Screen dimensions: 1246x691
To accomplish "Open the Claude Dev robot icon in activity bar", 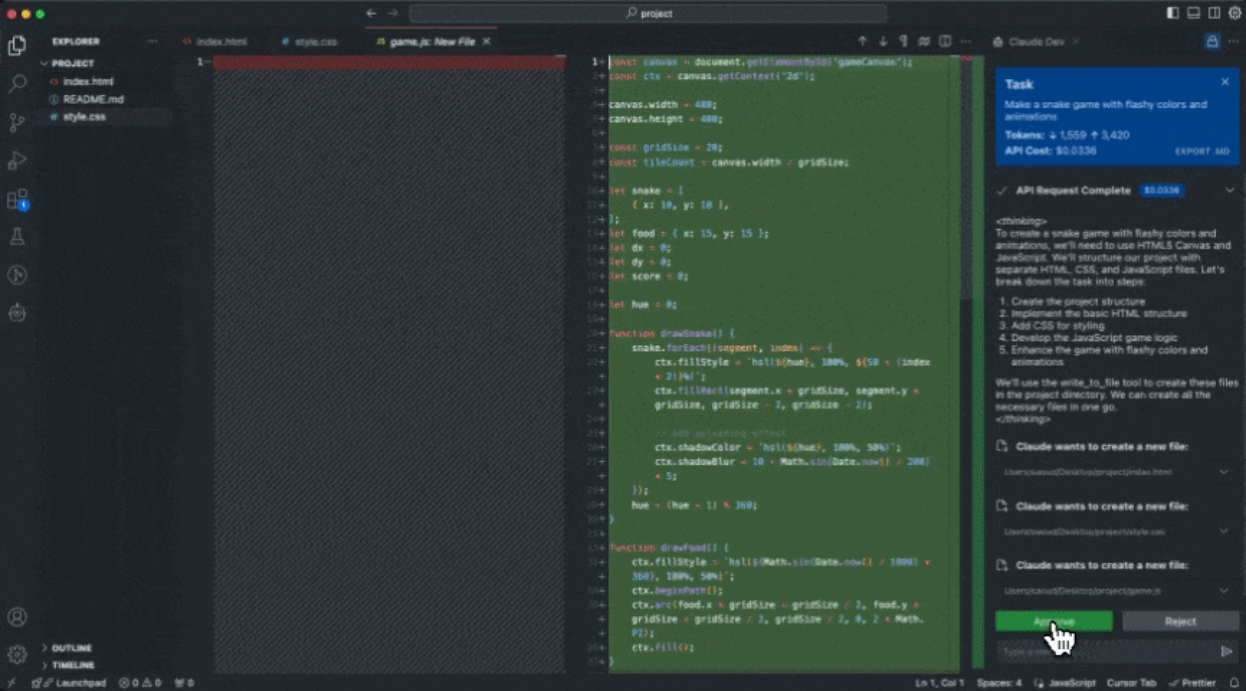I will [x=17, y=313].
